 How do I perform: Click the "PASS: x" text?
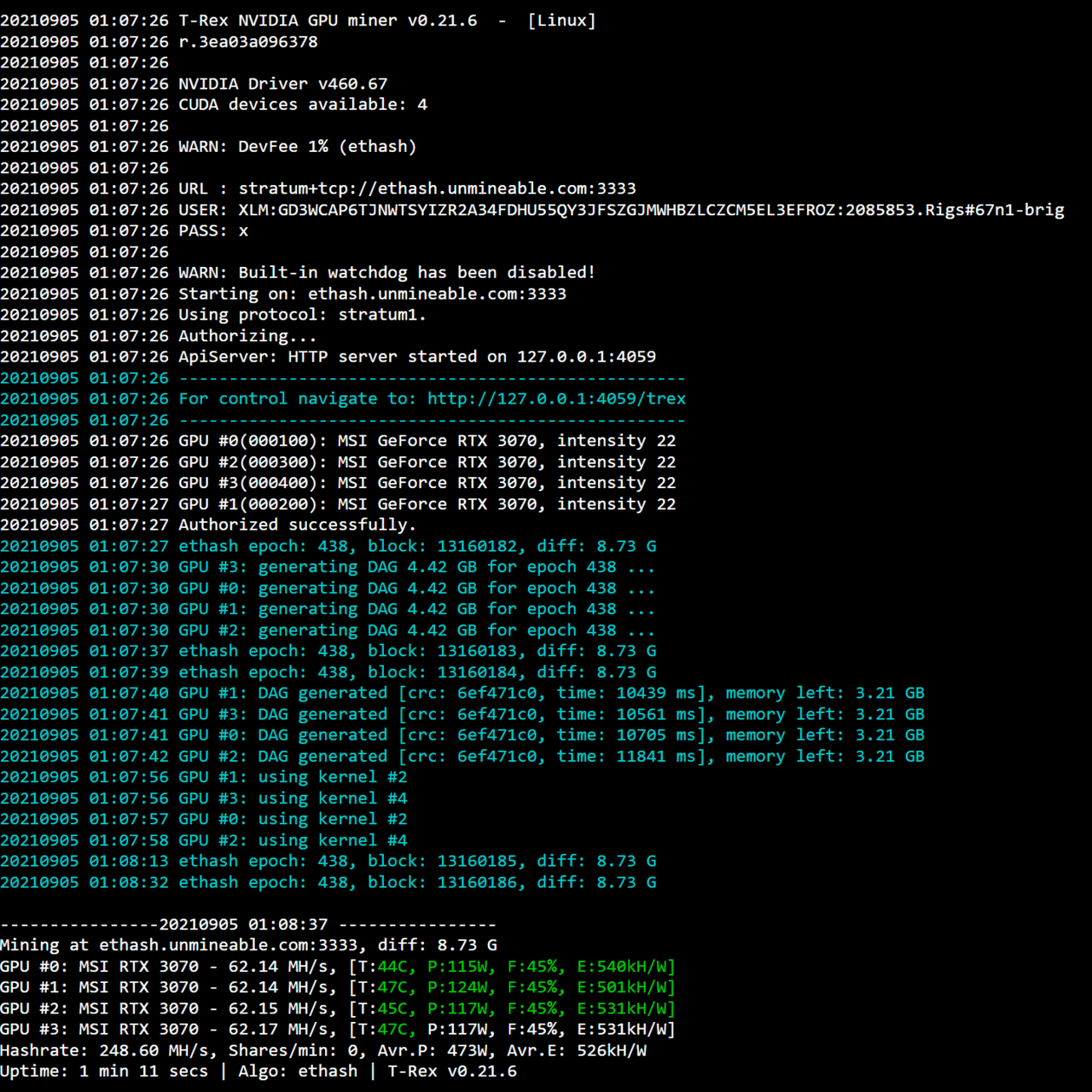click(213, 231)
